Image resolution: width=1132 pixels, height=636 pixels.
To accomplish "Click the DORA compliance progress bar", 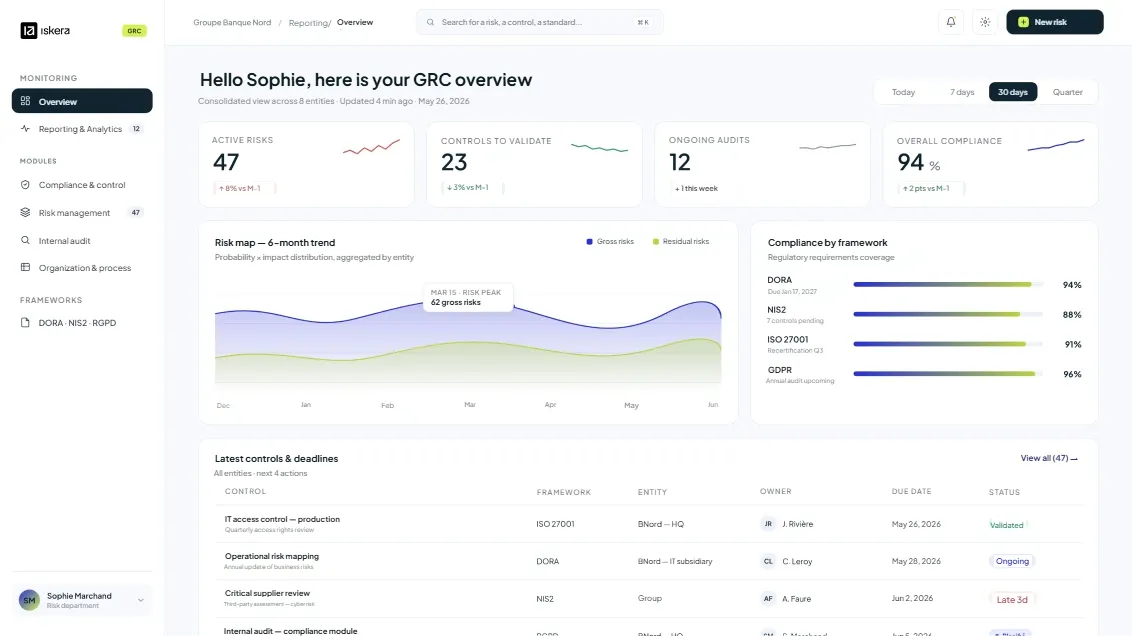I will (x=948, y=284).
